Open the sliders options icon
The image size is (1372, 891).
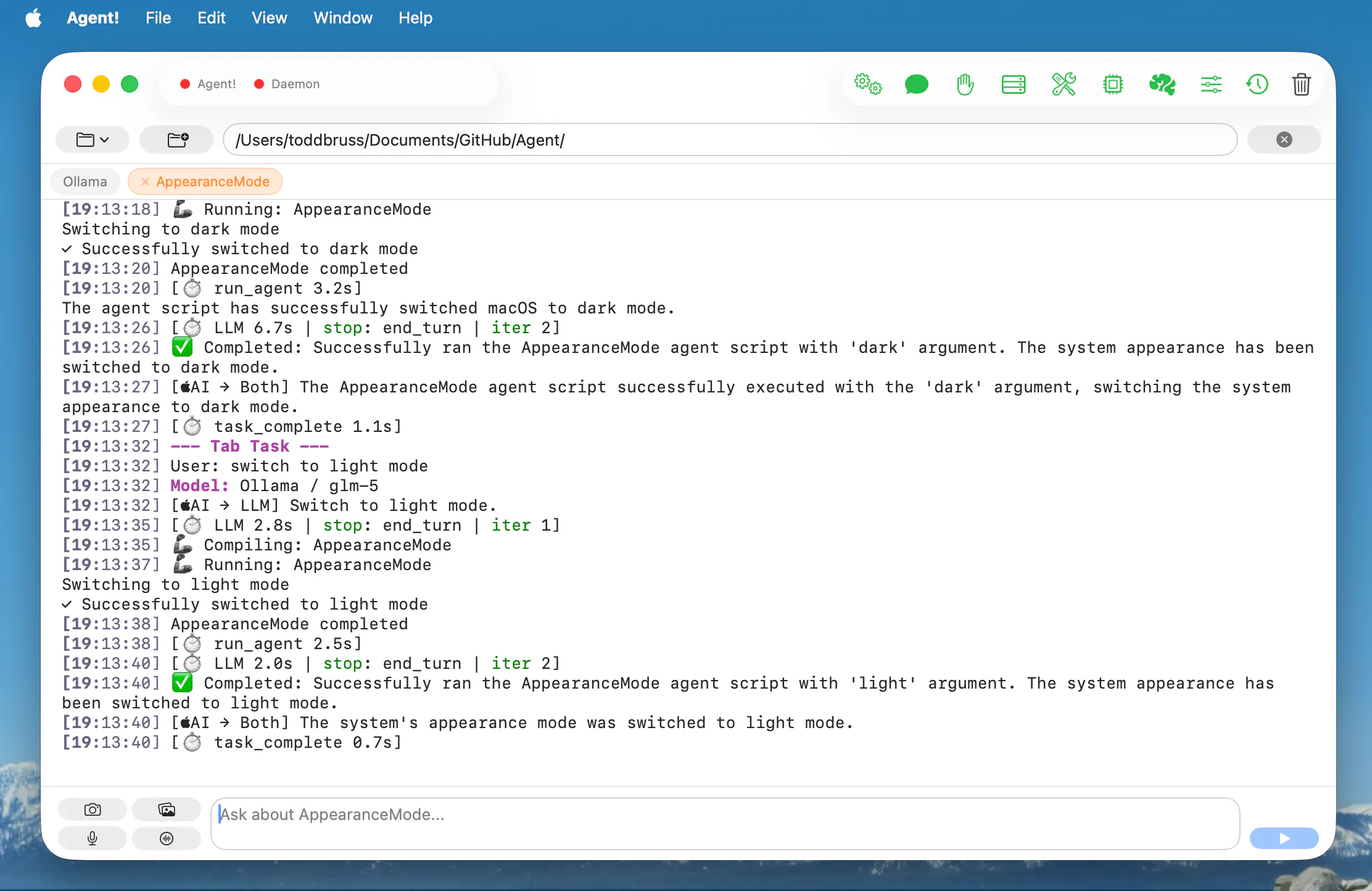tap(1211, 84)
